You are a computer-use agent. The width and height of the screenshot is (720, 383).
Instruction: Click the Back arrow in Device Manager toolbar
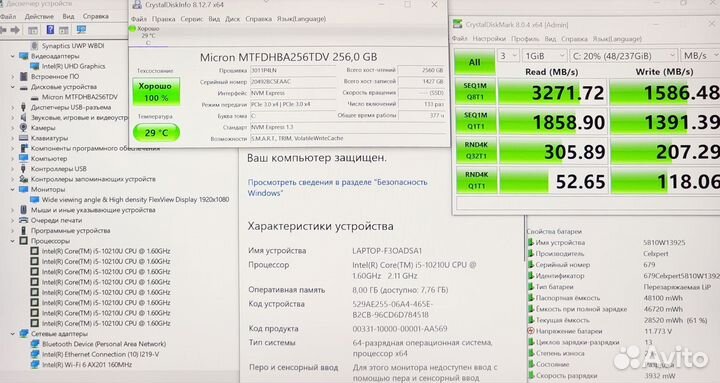4,30
